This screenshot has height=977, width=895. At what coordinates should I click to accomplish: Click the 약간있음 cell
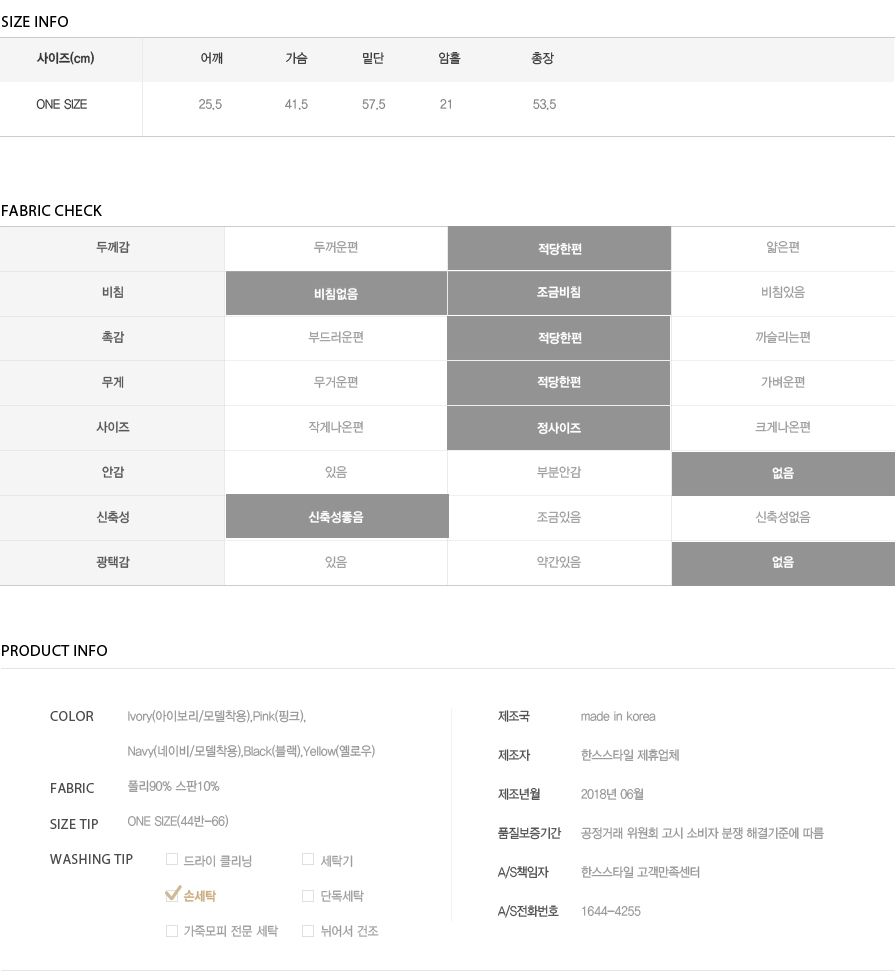[559, 562]
